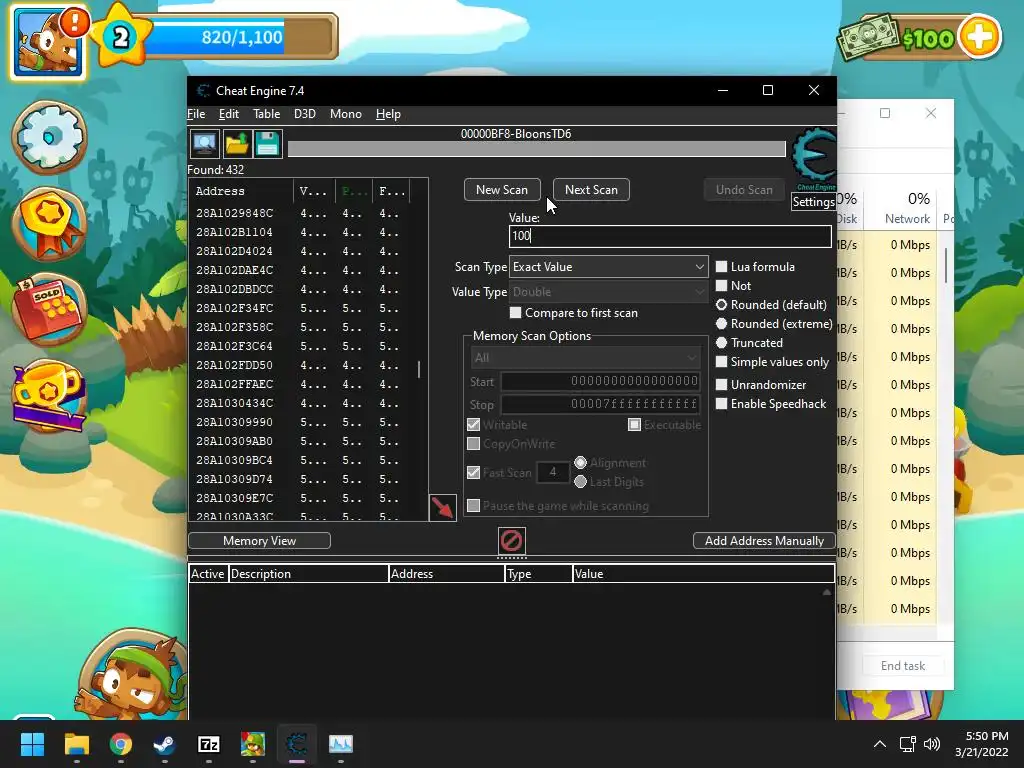Open the Edit menu
Viewport: 1024px width, 768px height.
[229, 114]
